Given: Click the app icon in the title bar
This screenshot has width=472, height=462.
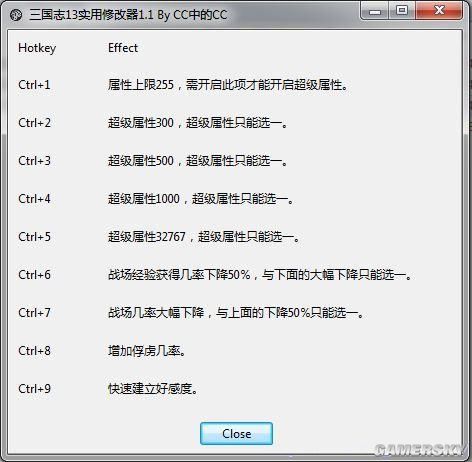Looking at the screenshot, I should coord(16,15).
